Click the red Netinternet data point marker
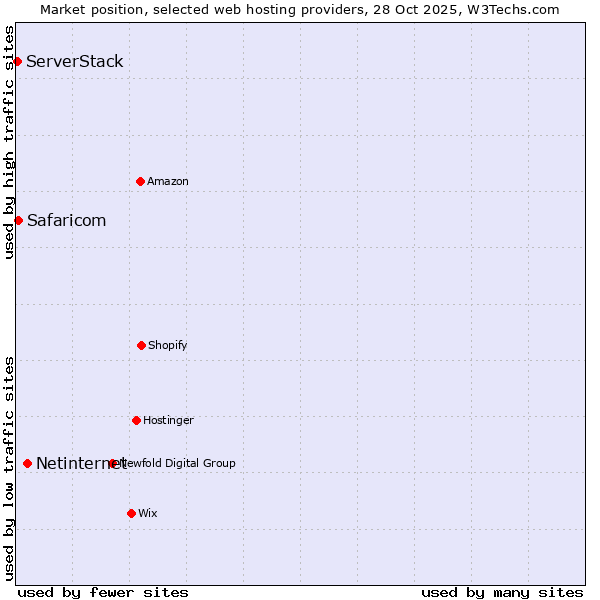The width and height of the screenshot is (600, 600). 27,463
